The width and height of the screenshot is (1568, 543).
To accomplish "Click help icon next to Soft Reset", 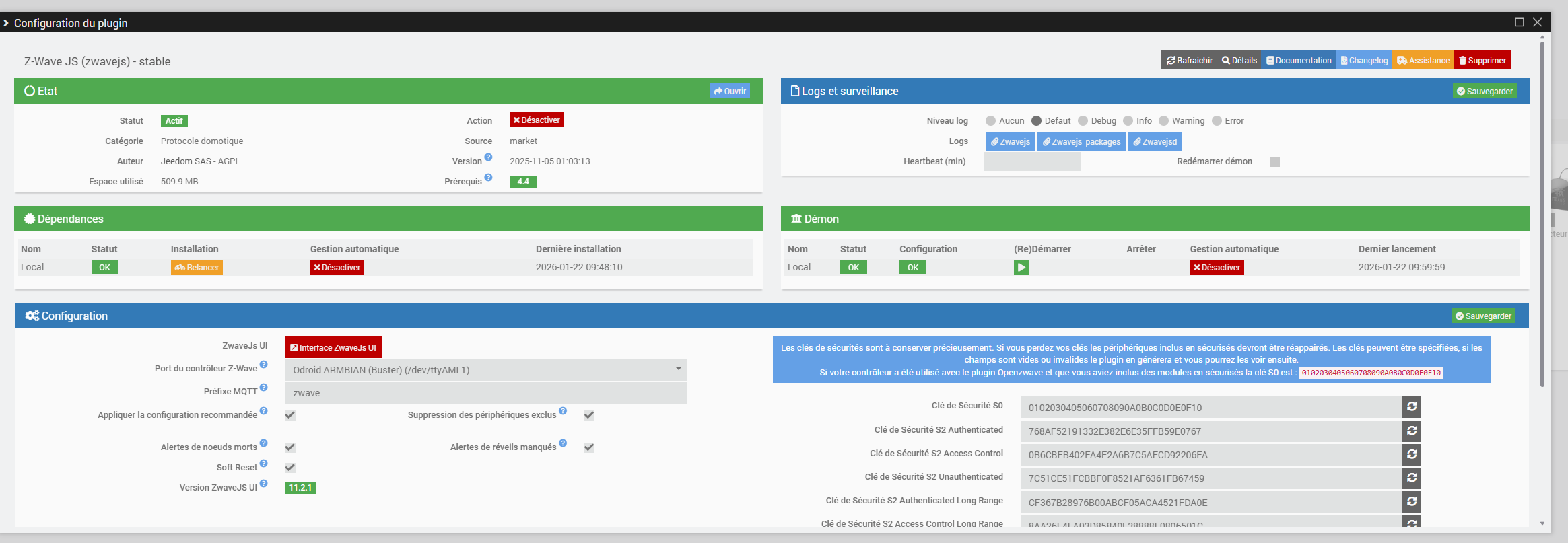I will (264, 464).
